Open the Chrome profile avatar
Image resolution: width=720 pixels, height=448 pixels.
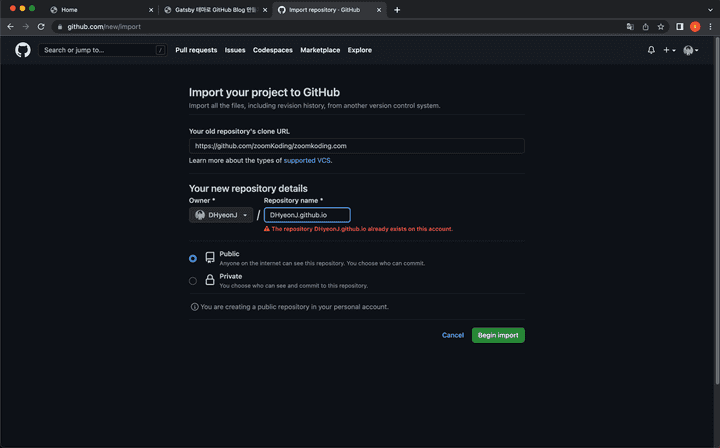tap(695, 27)
